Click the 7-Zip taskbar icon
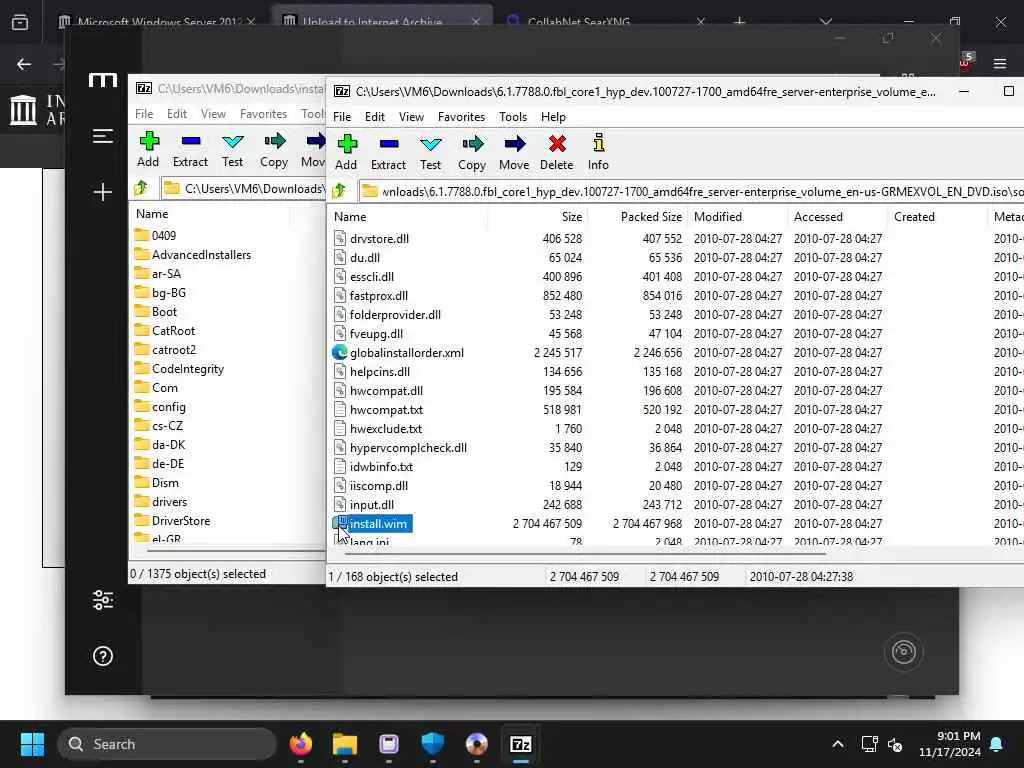Viewport: 1024px width, 768px height. [x=520, y=744]
